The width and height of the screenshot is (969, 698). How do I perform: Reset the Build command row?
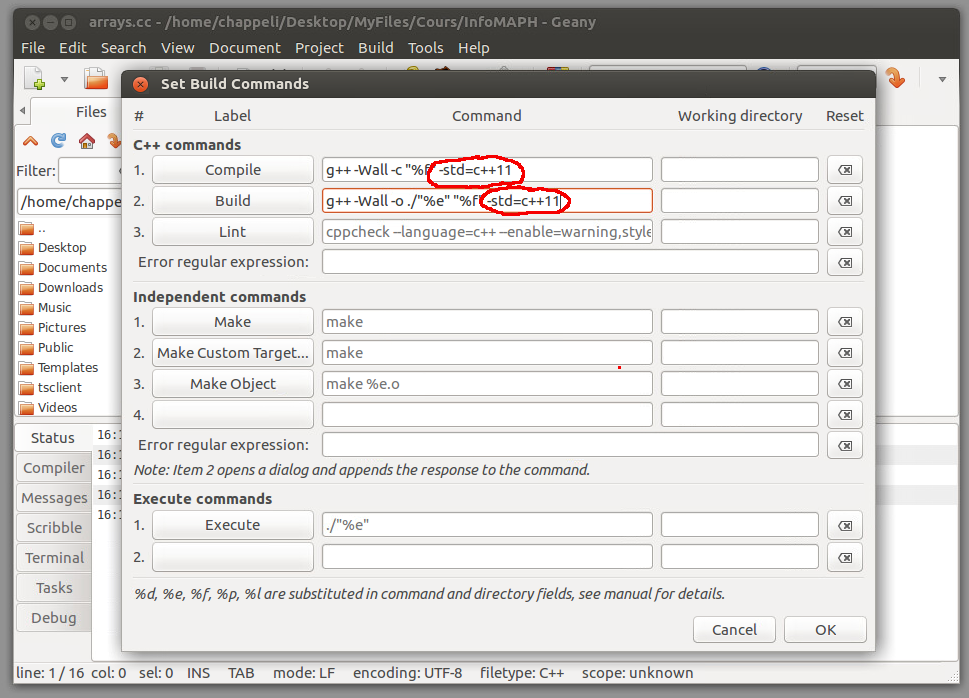[x=844, y=201]
